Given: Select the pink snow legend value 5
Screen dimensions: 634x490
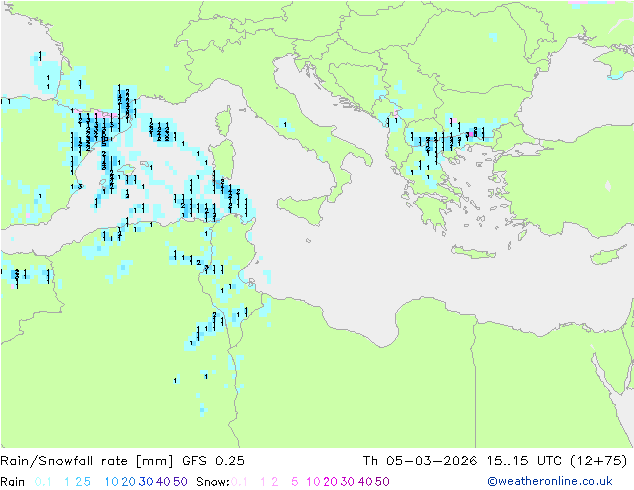Looking at the screenshot, I should coord(295,482).
